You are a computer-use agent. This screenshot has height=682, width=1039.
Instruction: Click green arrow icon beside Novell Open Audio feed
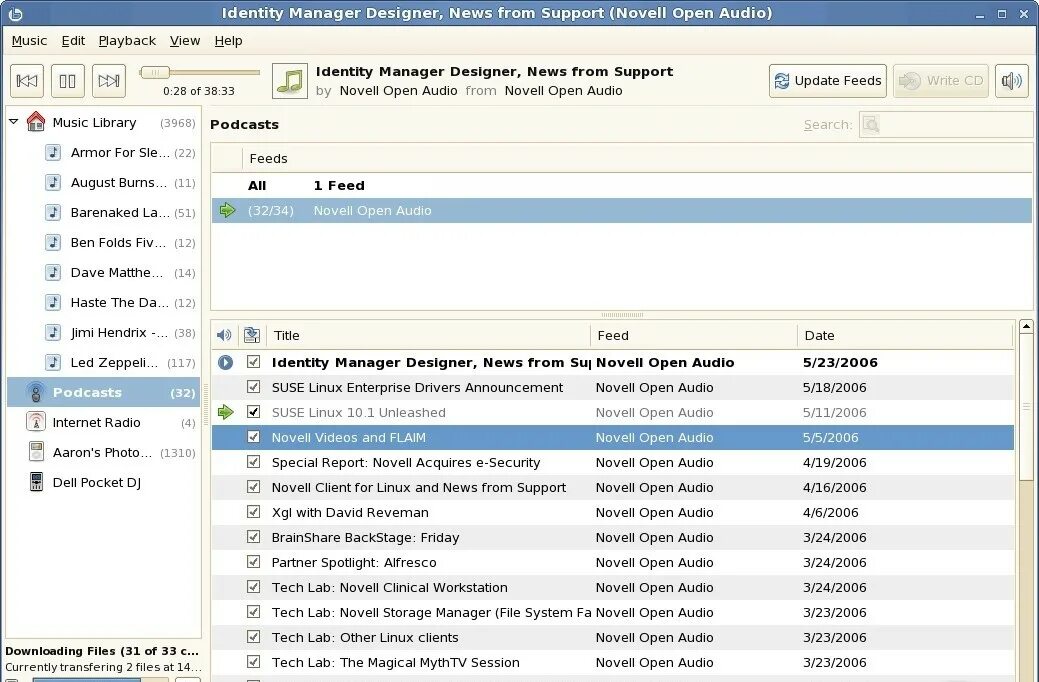(x=227, y=211)
